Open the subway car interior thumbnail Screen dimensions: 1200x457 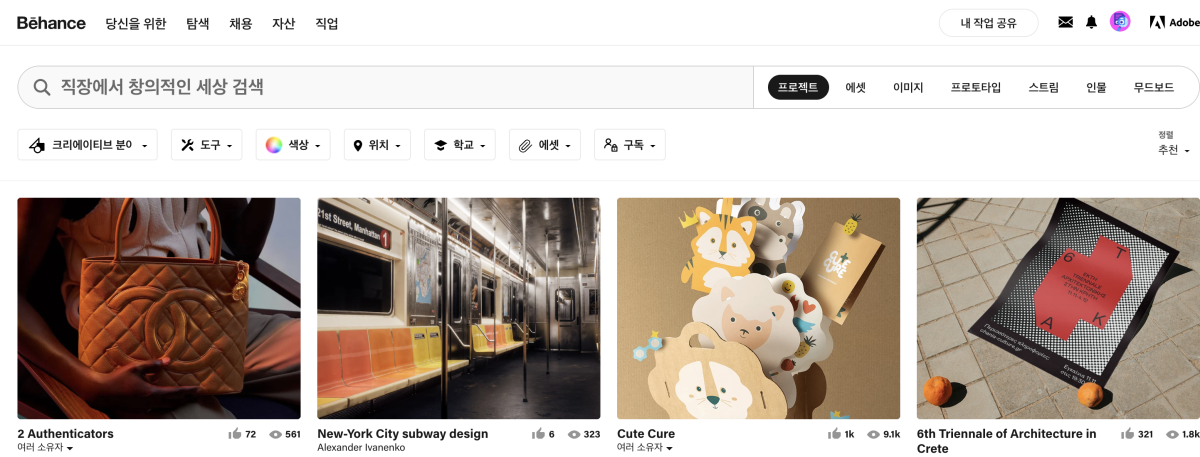(459, 308)
